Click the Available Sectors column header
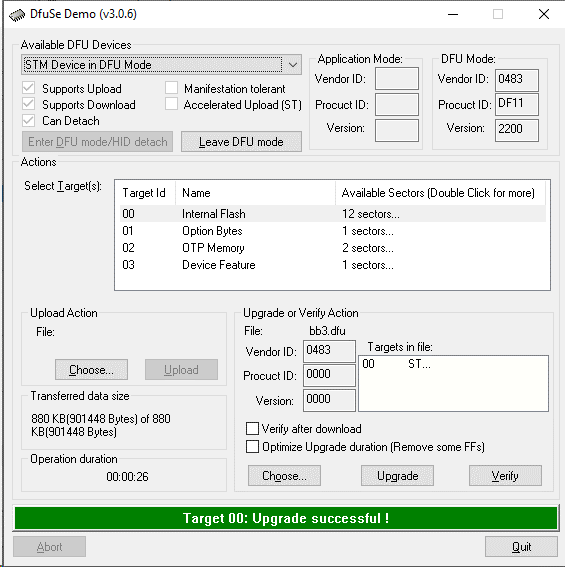Viewport: 565px width, 567px height. click(x=440, y=193)
